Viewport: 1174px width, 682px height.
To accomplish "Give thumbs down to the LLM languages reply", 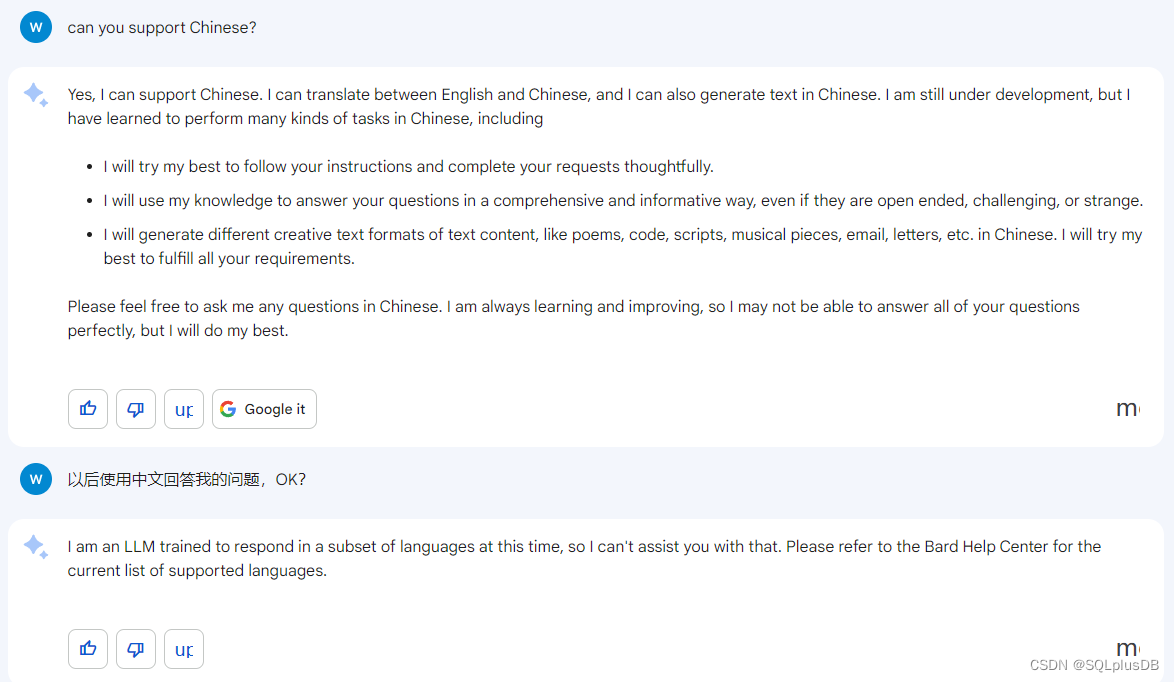I will point(136,648).
